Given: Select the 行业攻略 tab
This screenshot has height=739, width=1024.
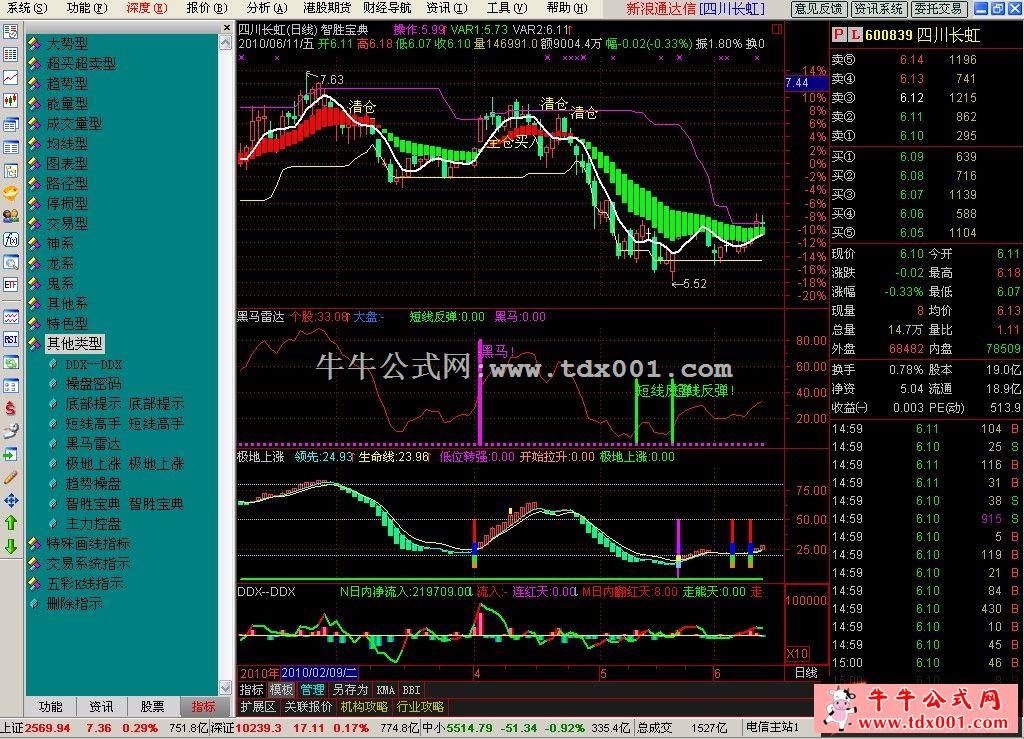Looking at the screenshot, I should [x=420, y=706].
